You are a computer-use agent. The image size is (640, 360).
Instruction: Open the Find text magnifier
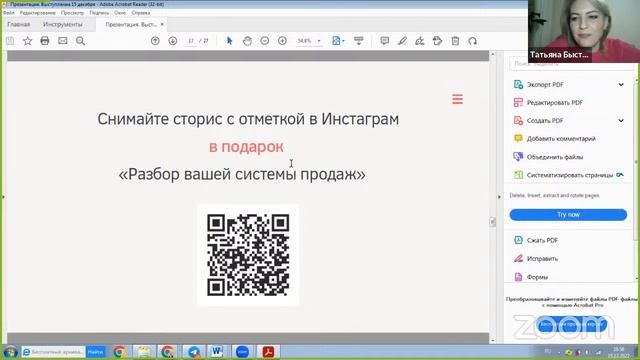[80, 41]
